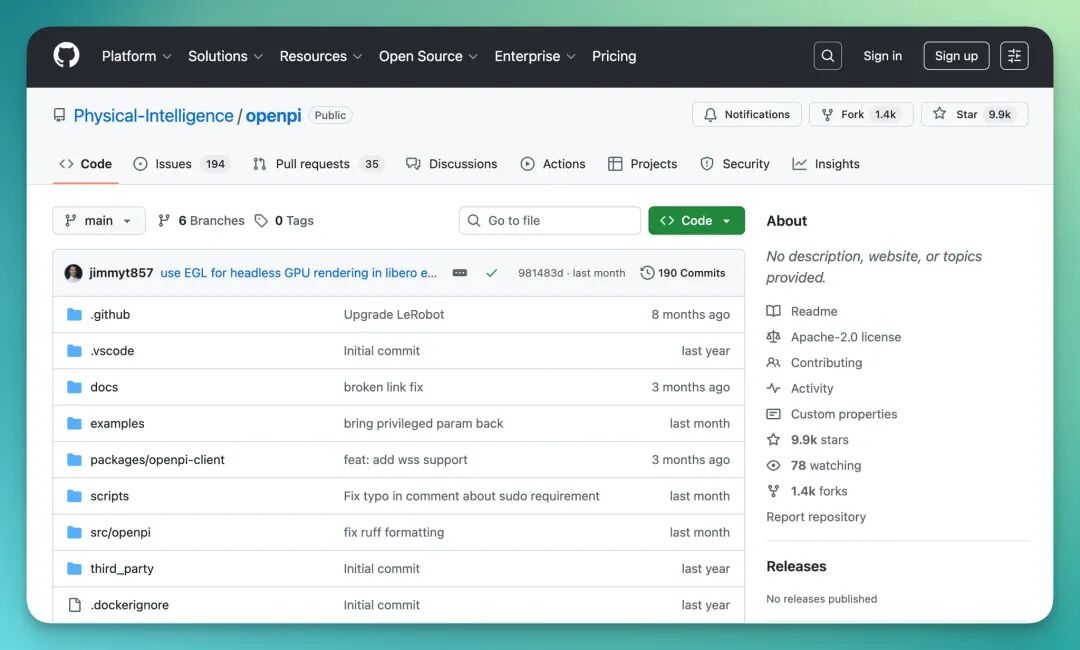Screen dimensions: 1080x650
Task: Click jimmyt857's avatar thumbnail
Action: pos(73,273)
